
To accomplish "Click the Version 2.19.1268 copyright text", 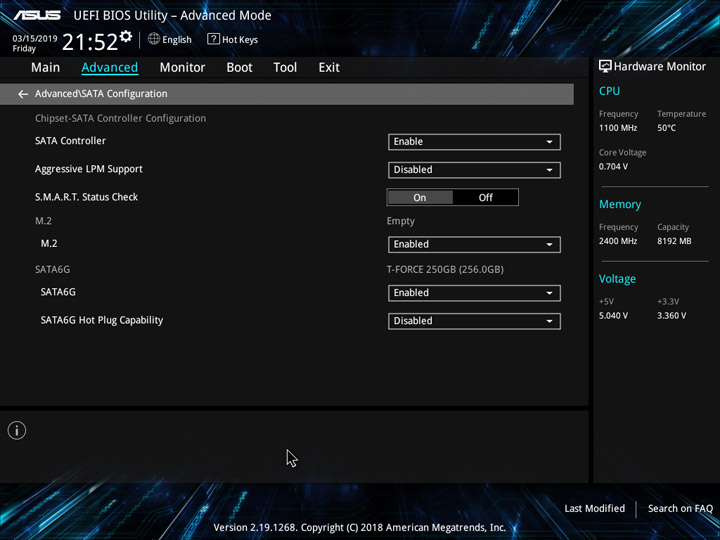I will [360, 528].
